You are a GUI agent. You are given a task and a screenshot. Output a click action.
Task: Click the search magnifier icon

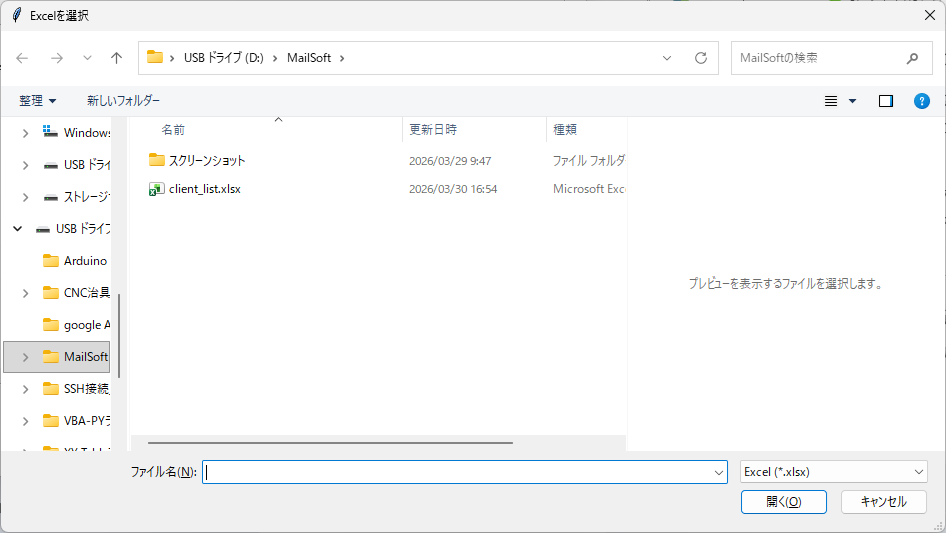click(x=912, y=58)
